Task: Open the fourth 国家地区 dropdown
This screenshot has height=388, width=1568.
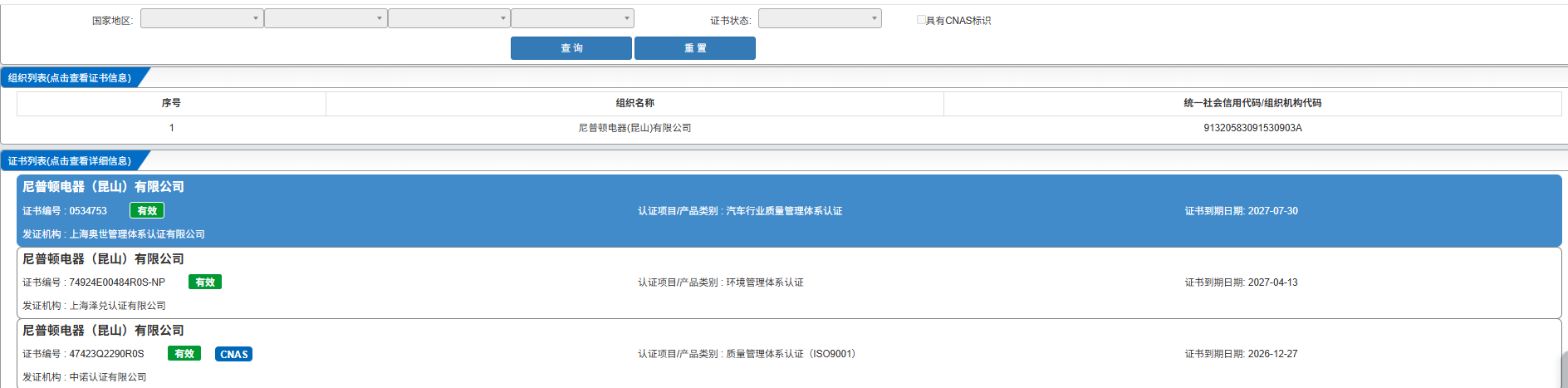Action: (x=572, y=18)
